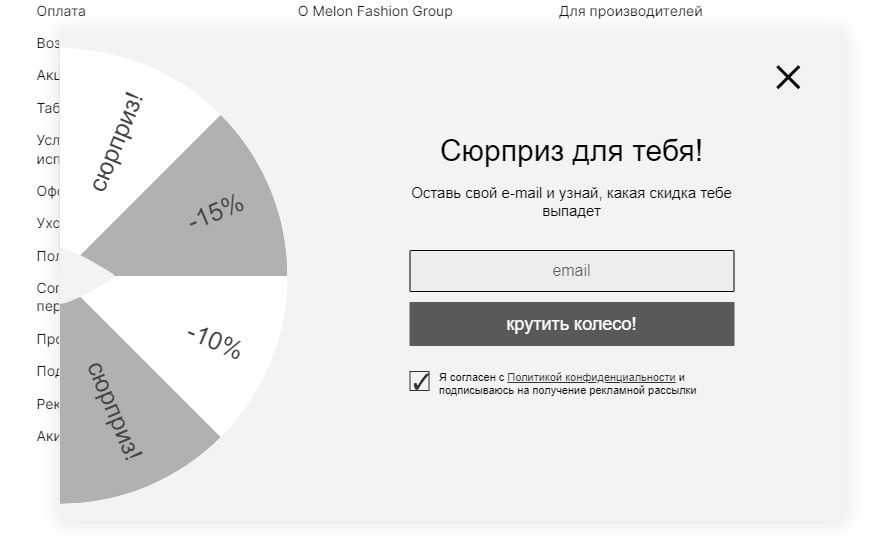Select the bottom gray 'сюрприз!' wheel segment
887x543 pixels.
pos(115,410)
